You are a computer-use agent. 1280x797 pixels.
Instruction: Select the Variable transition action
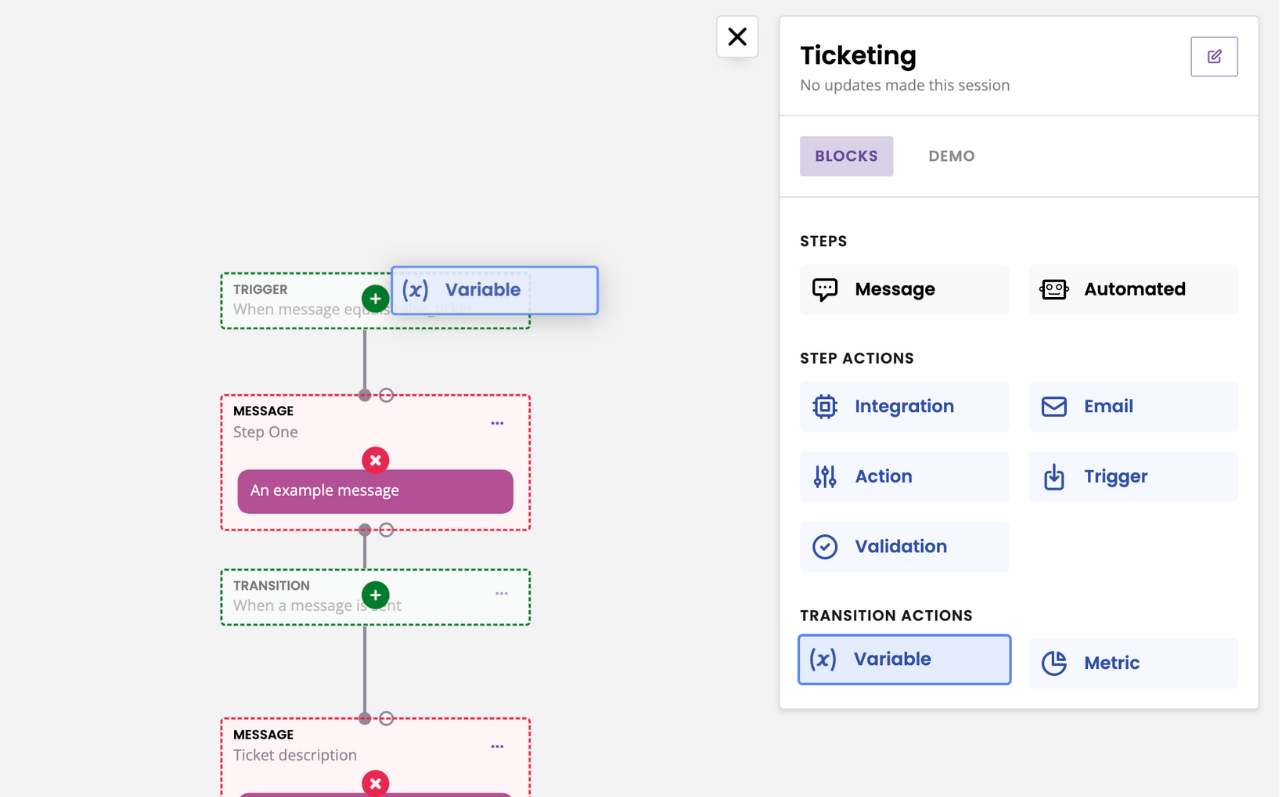pyautogui.click(x=903, y=659)
